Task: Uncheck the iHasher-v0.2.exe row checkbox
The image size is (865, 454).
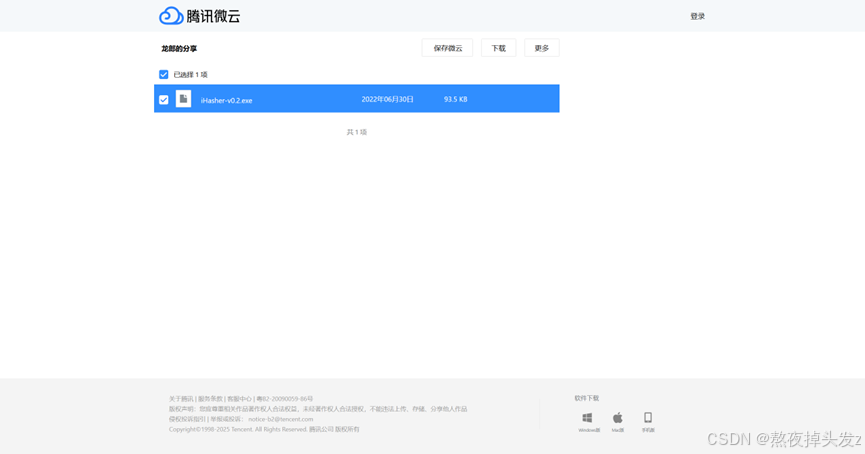Action: click(163, 100)
